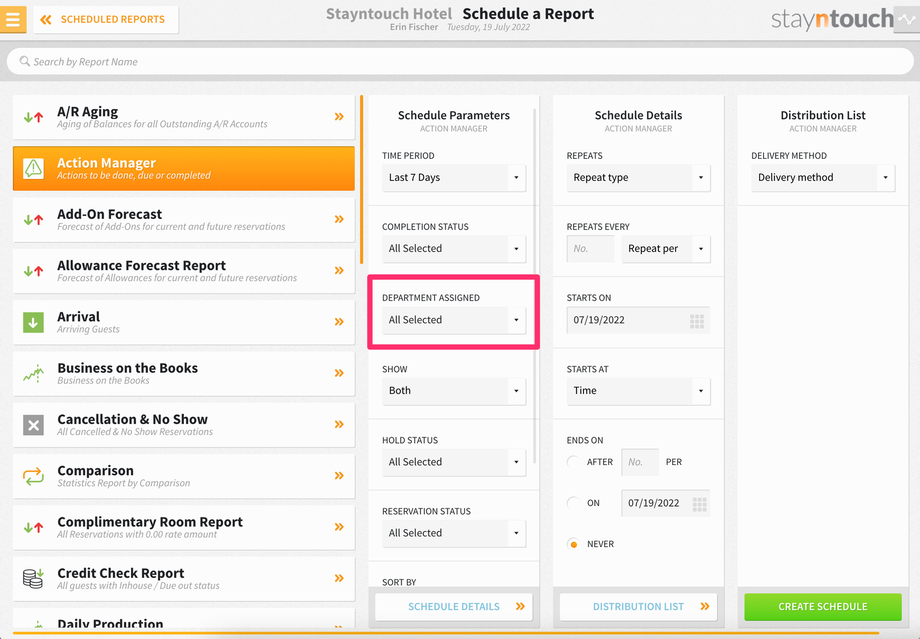
Task: Open A/R Aging report chevron
Action: (339, 117)
